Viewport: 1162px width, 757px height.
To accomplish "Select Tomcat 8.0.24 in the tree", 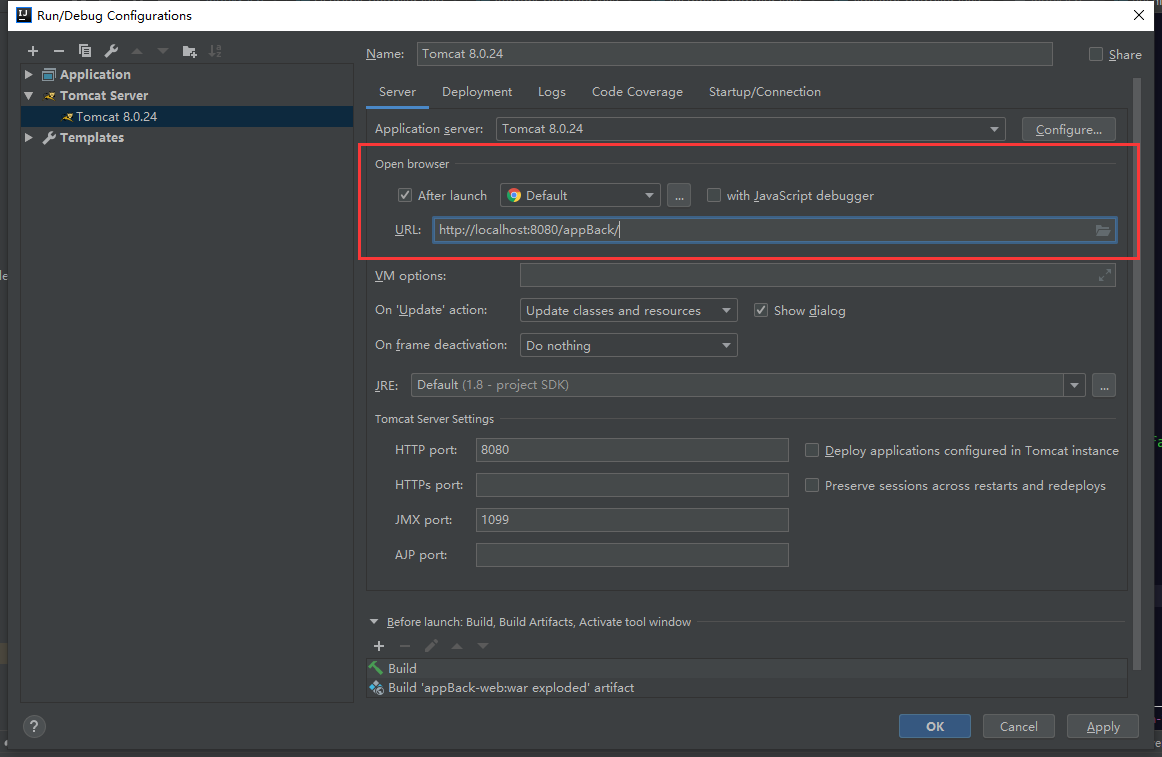I will click(x=187, y=116).
